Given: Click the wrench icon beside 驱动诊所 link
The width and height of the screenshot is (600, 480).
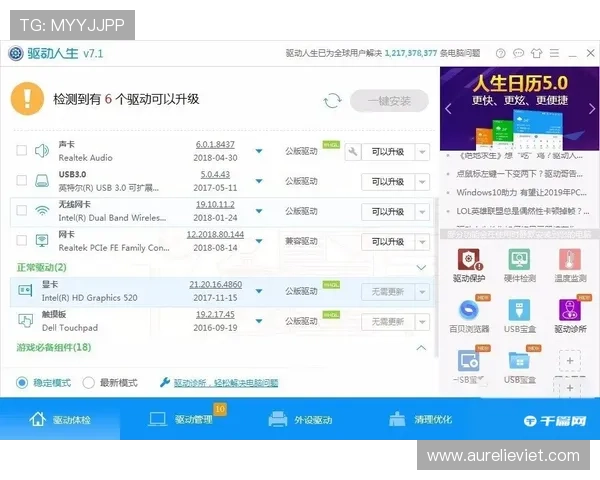Looking at the screenshot, I should coord(165,382).
